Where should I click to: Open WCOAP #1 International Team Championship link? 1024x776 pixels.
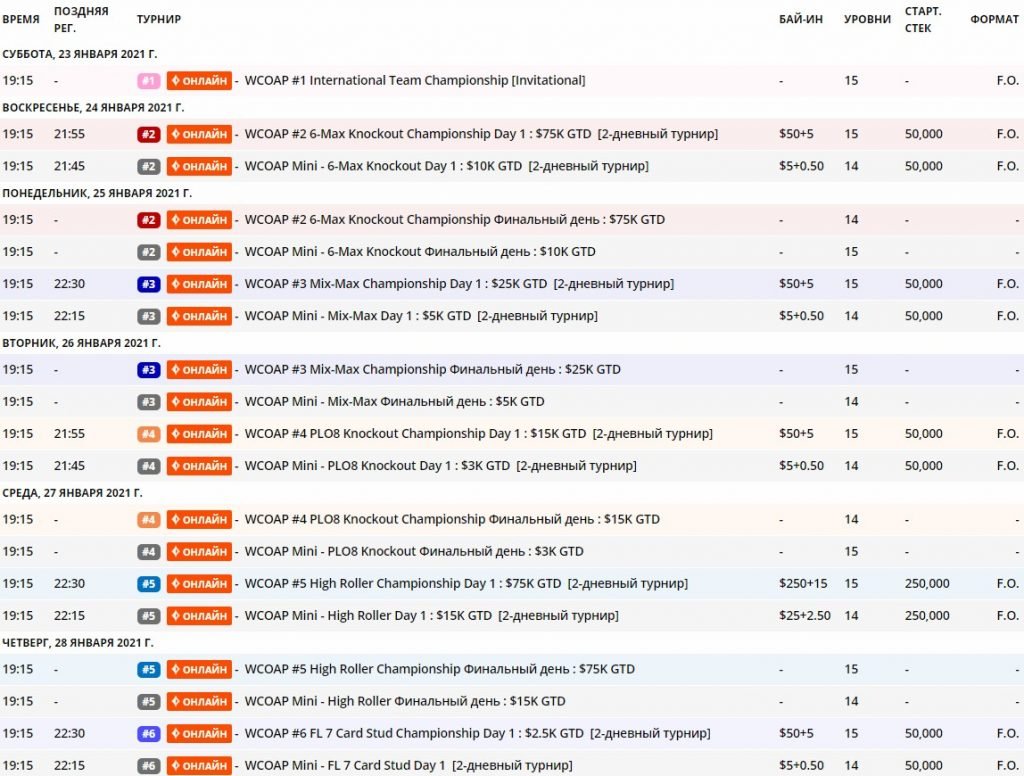pos(415,80)
